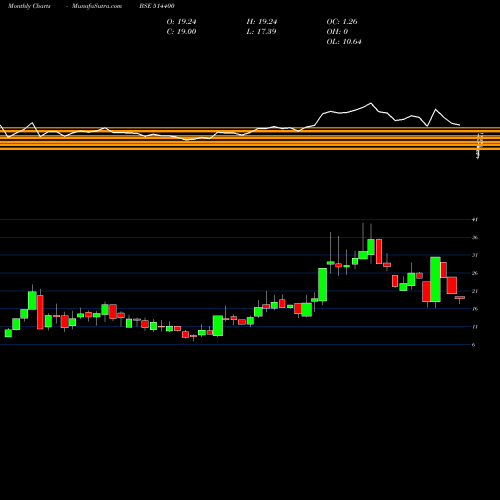
Task: Click the 'OL: 10.64' value
Action: click(x=344, y=42)
